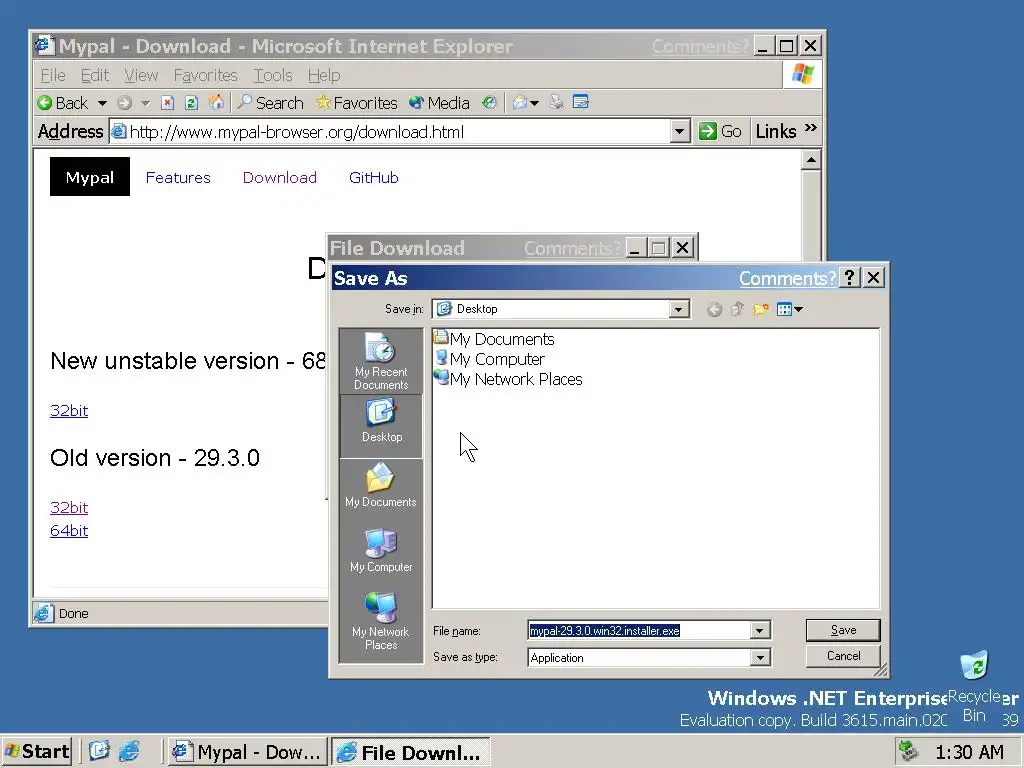
Task: Click the Edit page icon in IE toolbar
Action: point(581,102)
